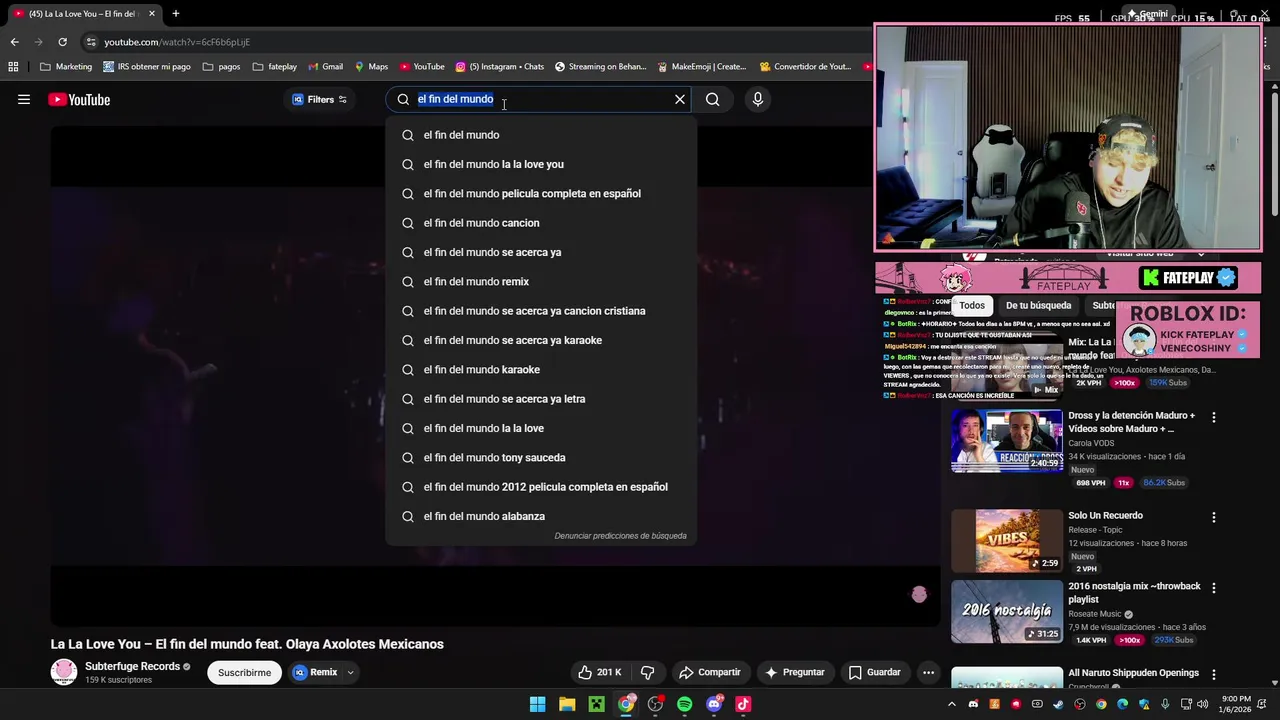Viewport: 1280px width, 720px height.
Task: Choose 'el fin del mundo se acerca ya letra'
Action: coord(541,399)
